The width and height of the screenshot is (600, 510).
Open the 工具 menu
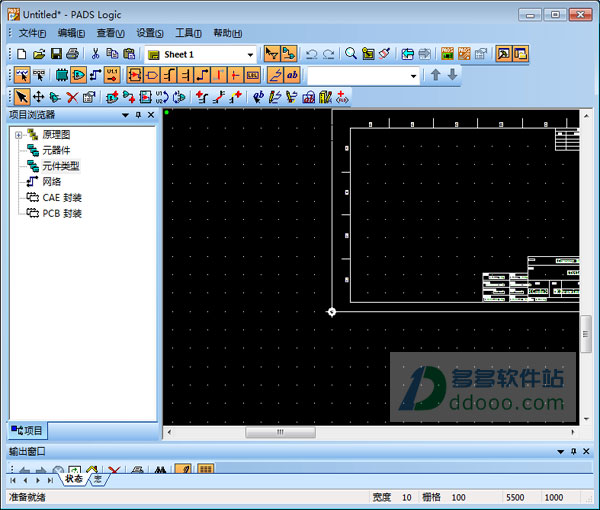click(x=188, y=33)
